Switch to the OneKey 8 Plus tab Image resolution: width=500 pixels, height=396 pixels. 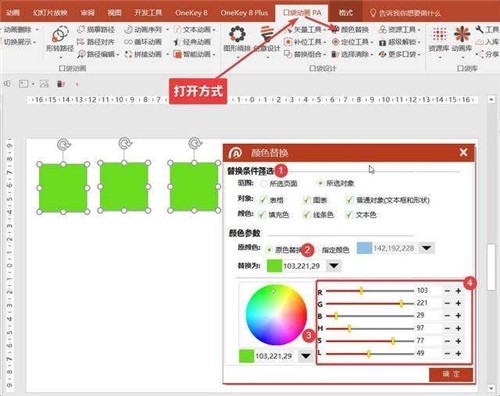point(244,13)
